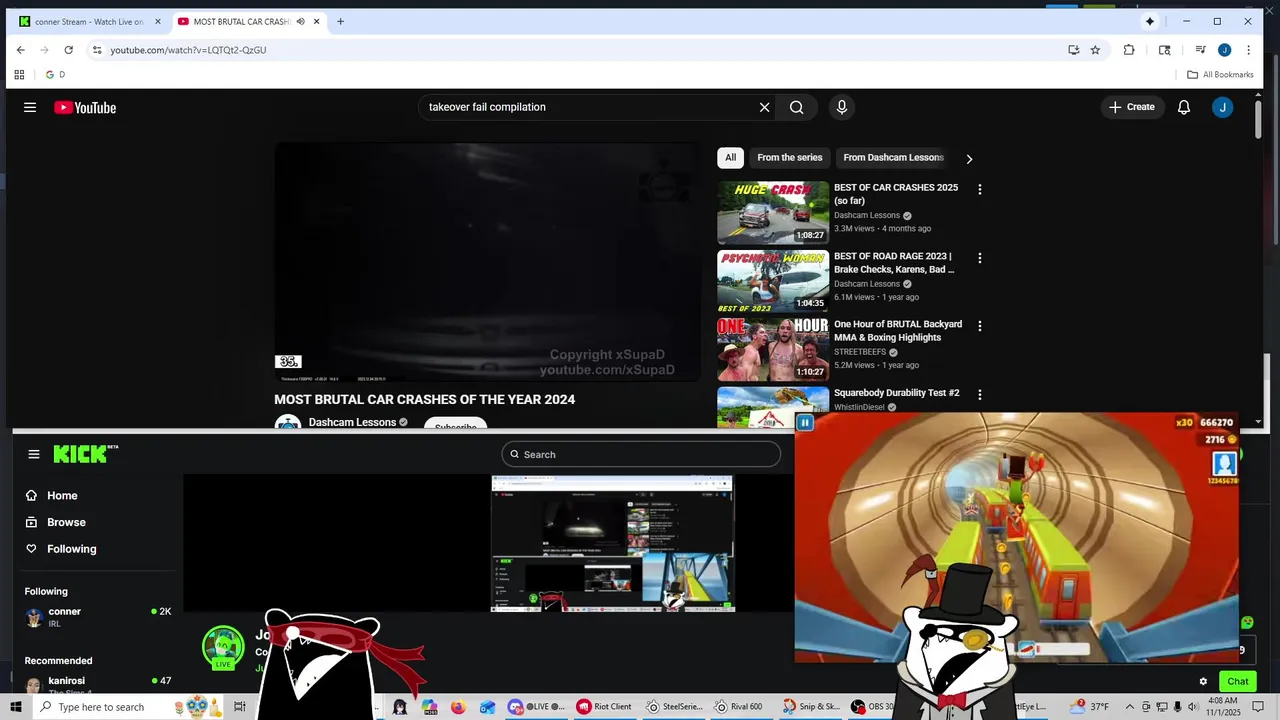Open the All Bookmarks folder

click(1220, 74)
